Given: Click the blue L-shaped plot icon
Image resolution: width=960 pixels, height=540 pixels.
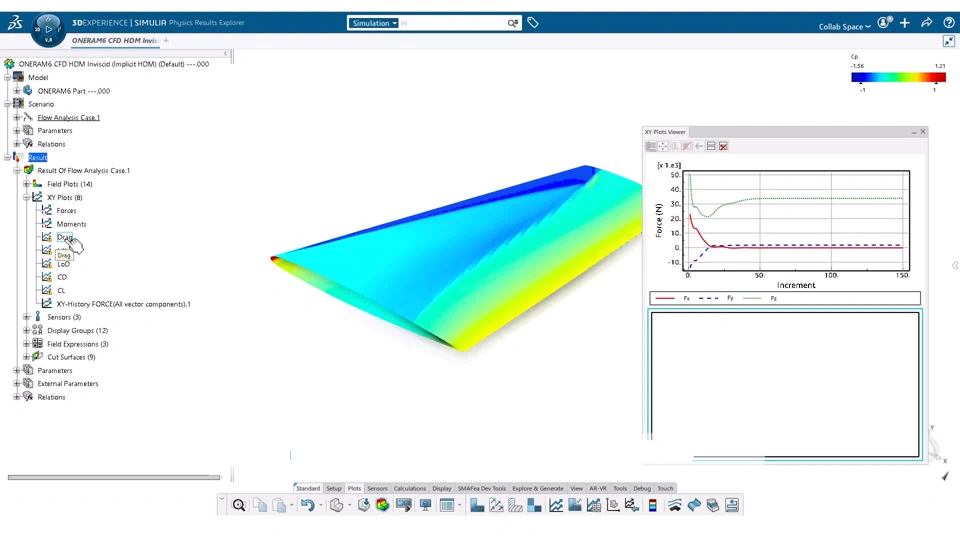Looking at the screenshot, I should point(477,505).
